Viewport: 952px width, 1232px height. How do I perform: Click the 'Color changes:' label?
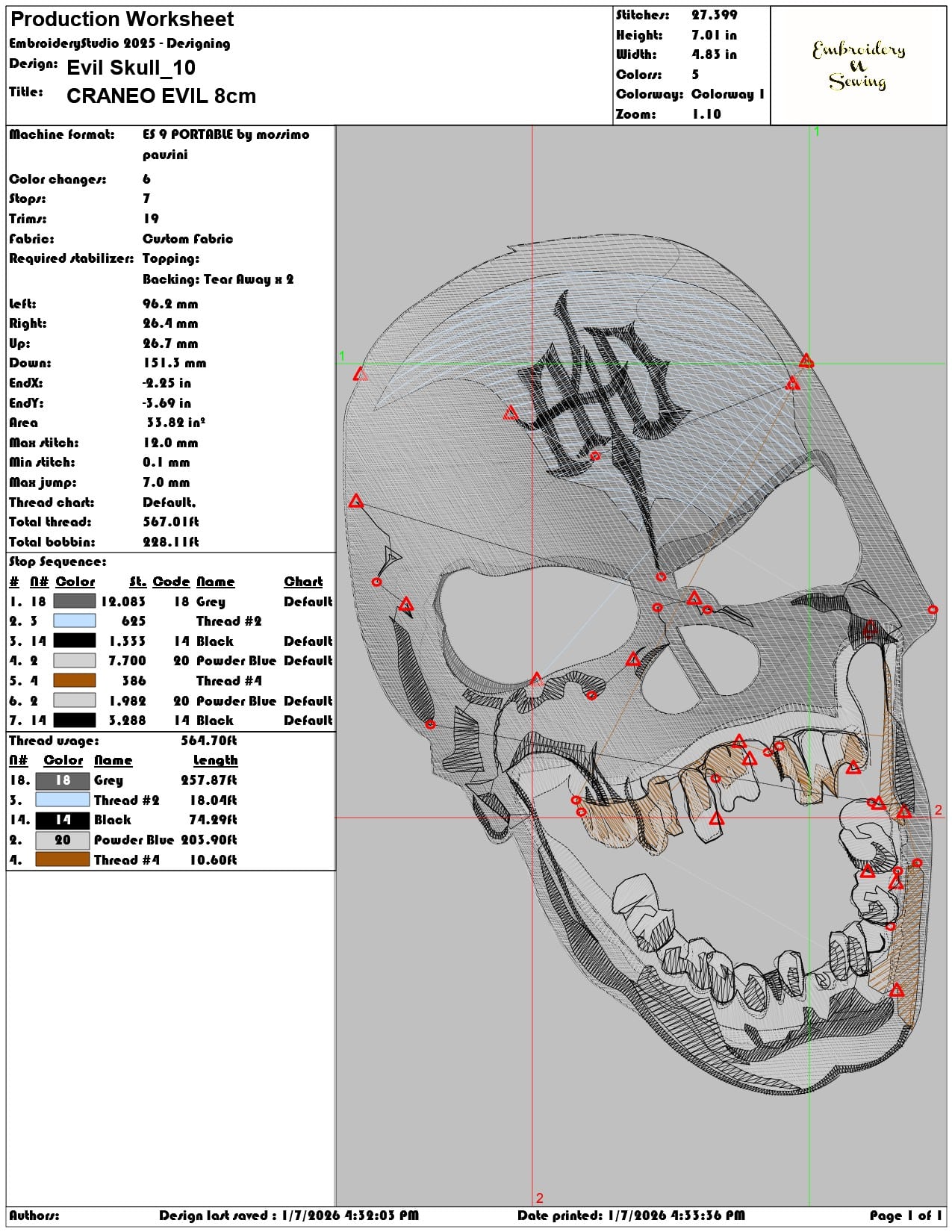pyautogui.click(x=57, y=179)
